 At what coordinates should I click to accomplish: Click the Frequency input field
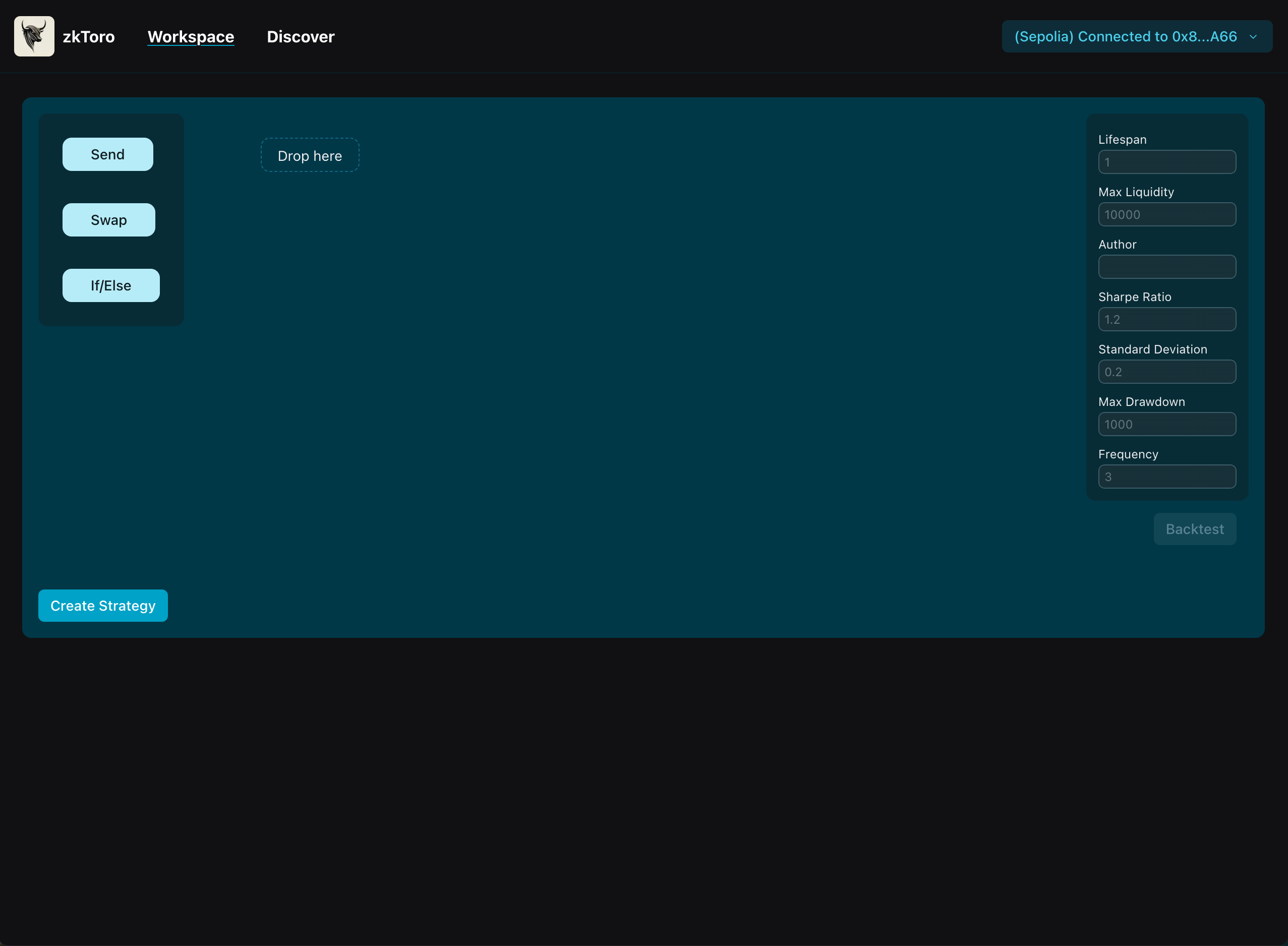[1166, 477]
